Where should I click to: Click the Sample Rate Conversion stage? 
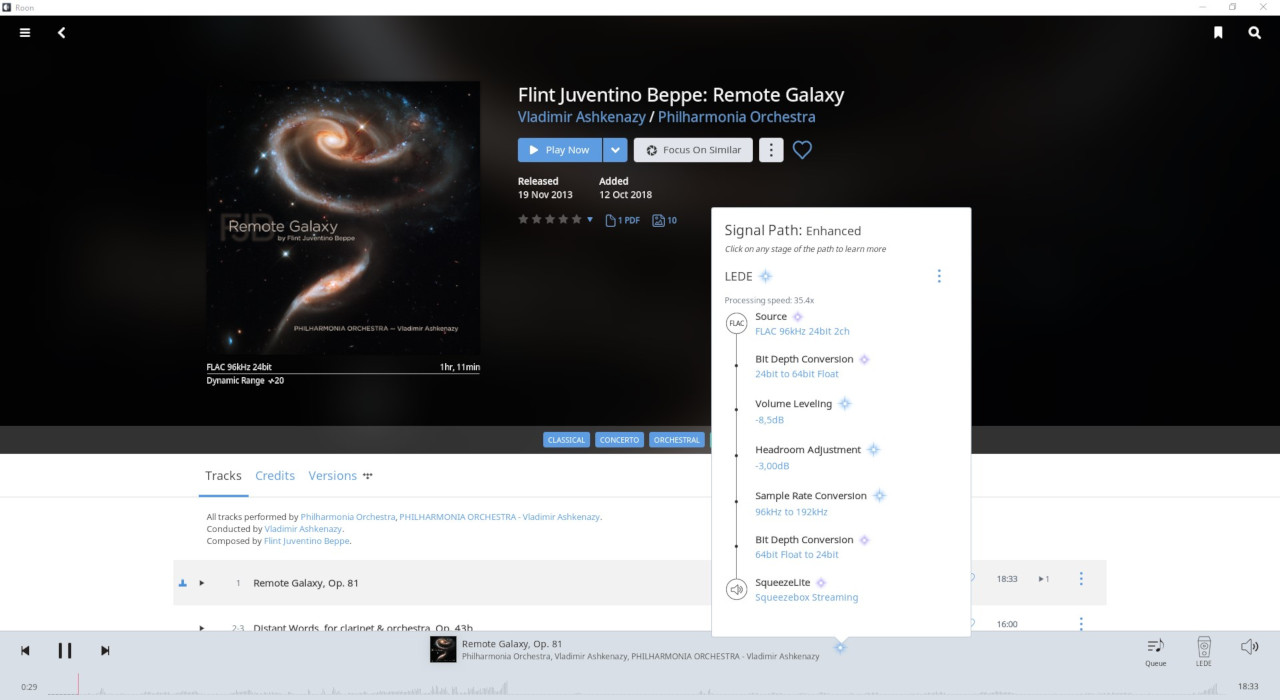tap(812, 496)
